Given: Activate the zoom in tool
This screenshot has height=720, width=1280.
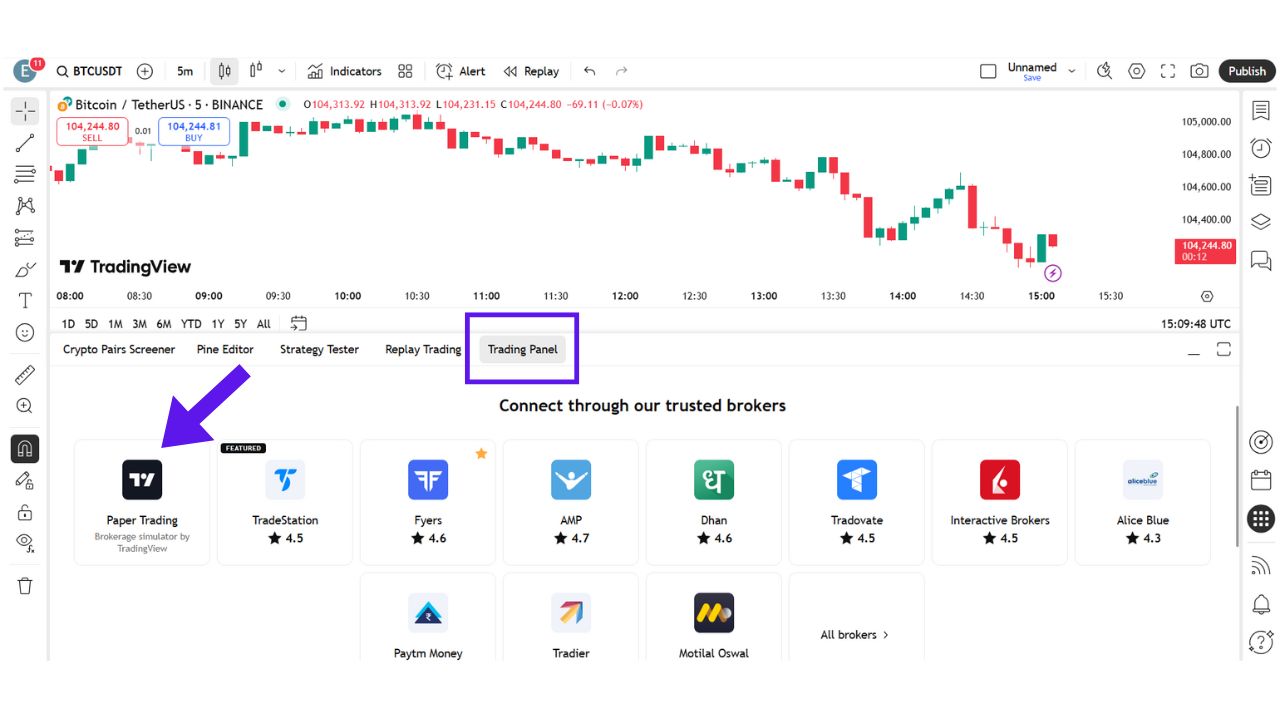Looking at the screenshot, I should pyautogui.click(x=25, y=406).
